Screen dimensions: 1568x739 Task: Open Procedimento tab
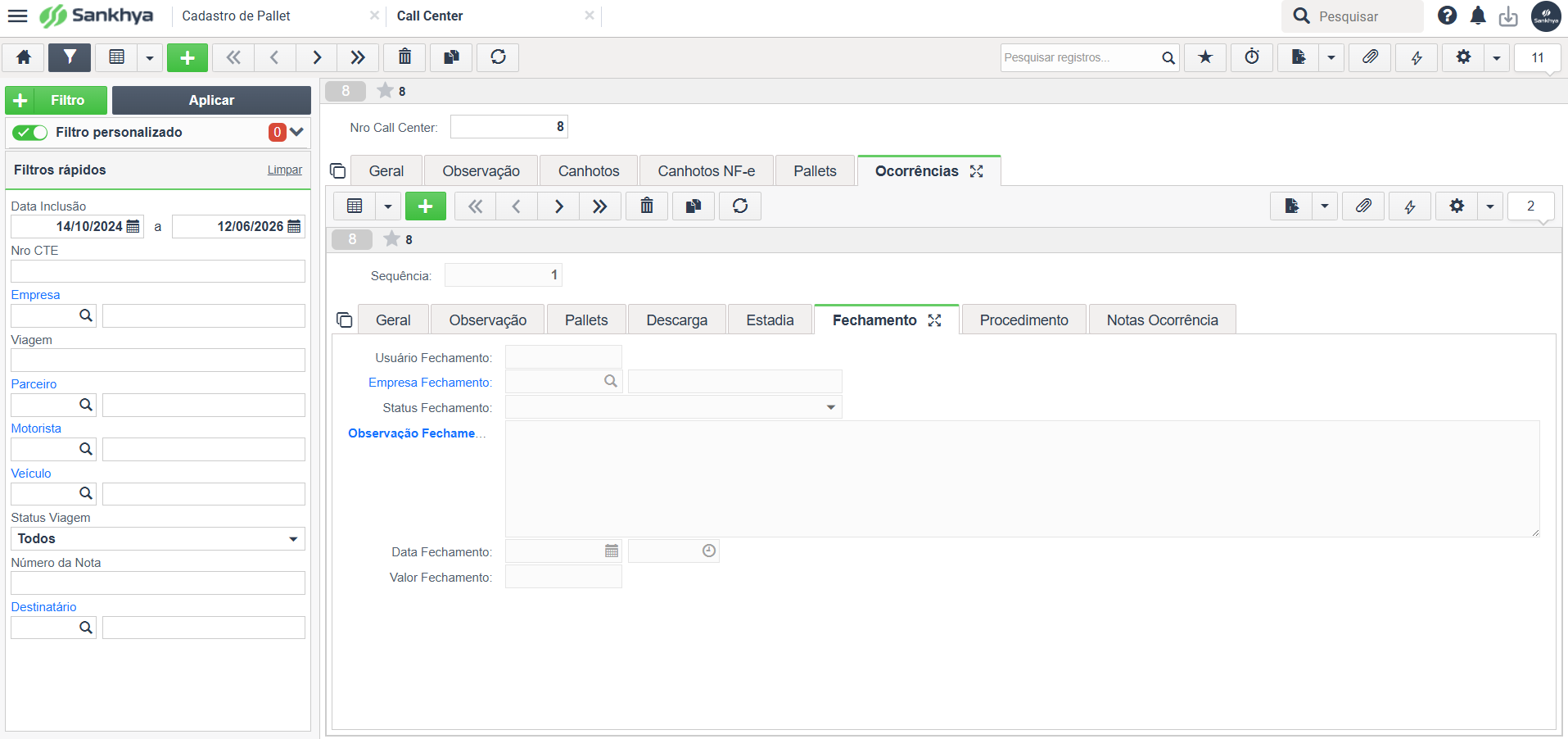(1024, 320)
